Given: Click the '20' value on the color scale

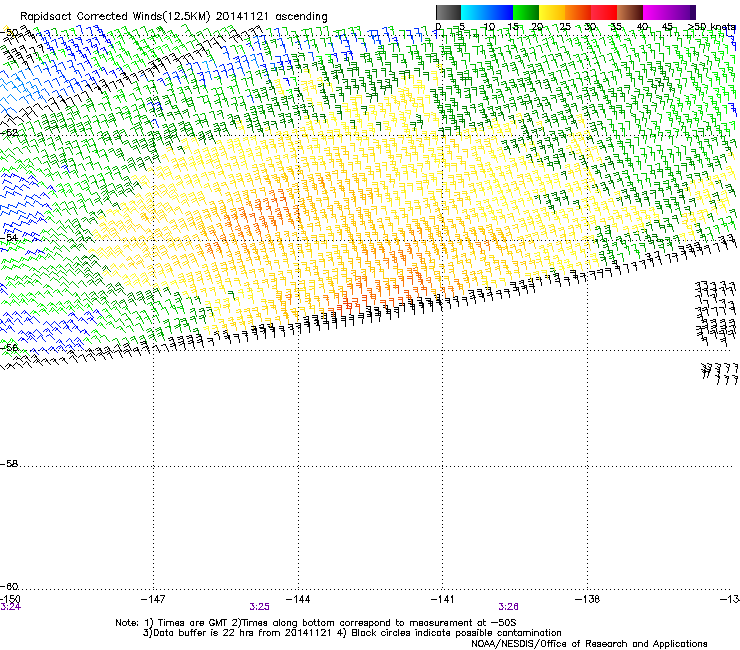Looking at the screenshot, I should (537, 27).
